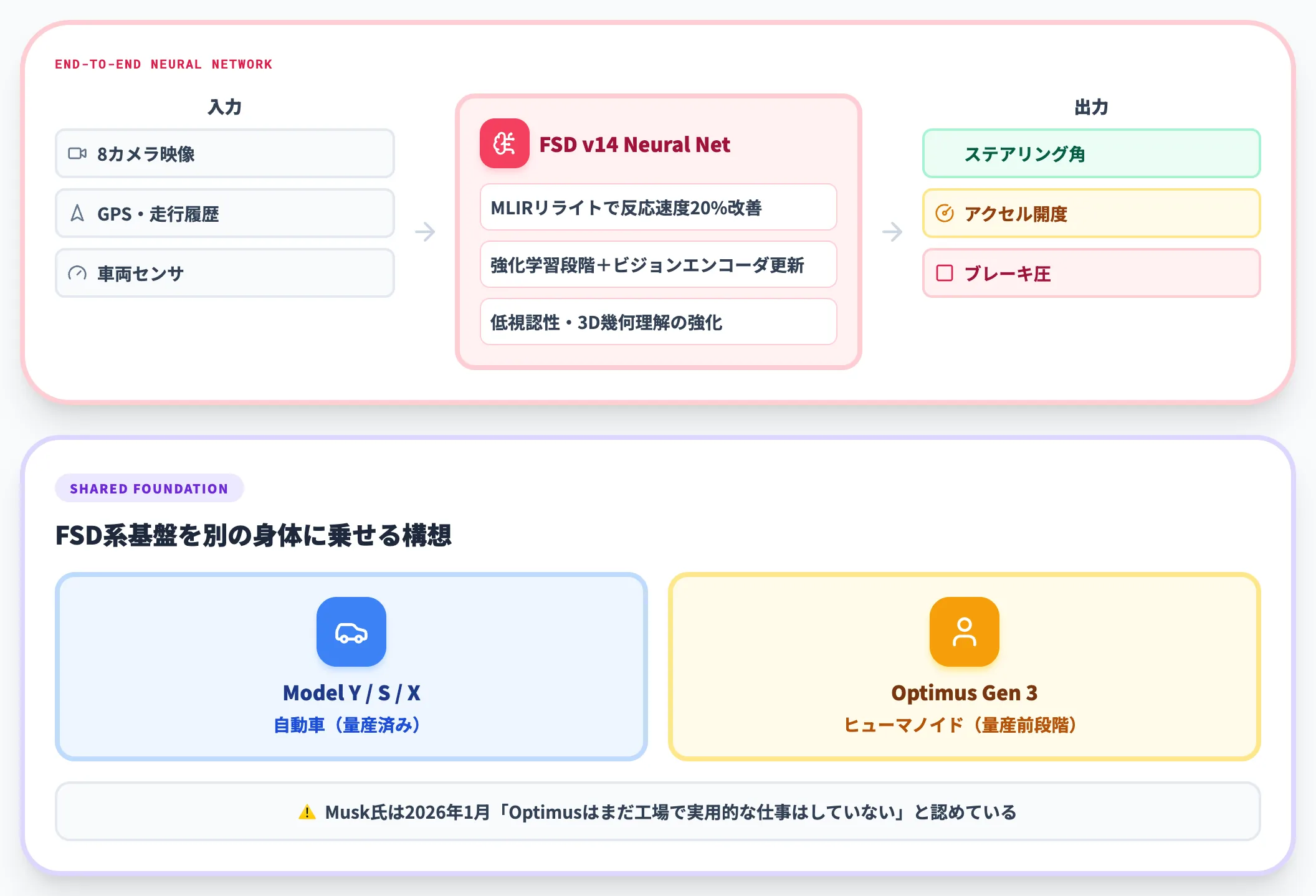
Task: Click the Optimus Gen 3 title
Action: click(x=965, y=693)
